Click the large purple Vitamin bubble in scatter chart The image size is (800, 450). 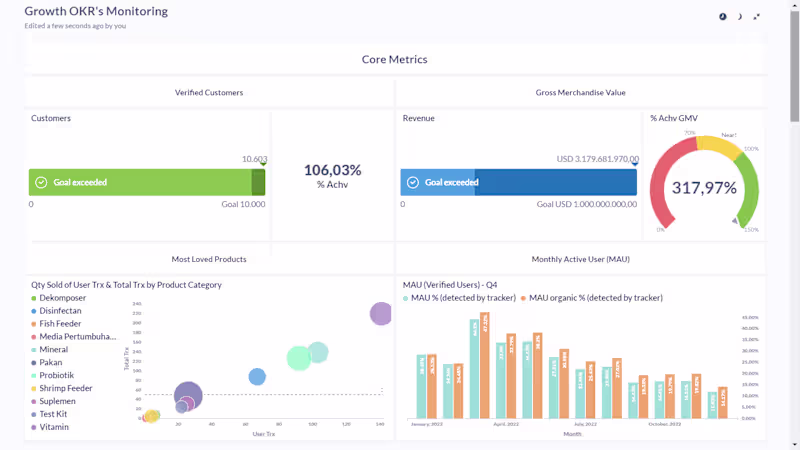pyautogui.click(x=381, y=313)
